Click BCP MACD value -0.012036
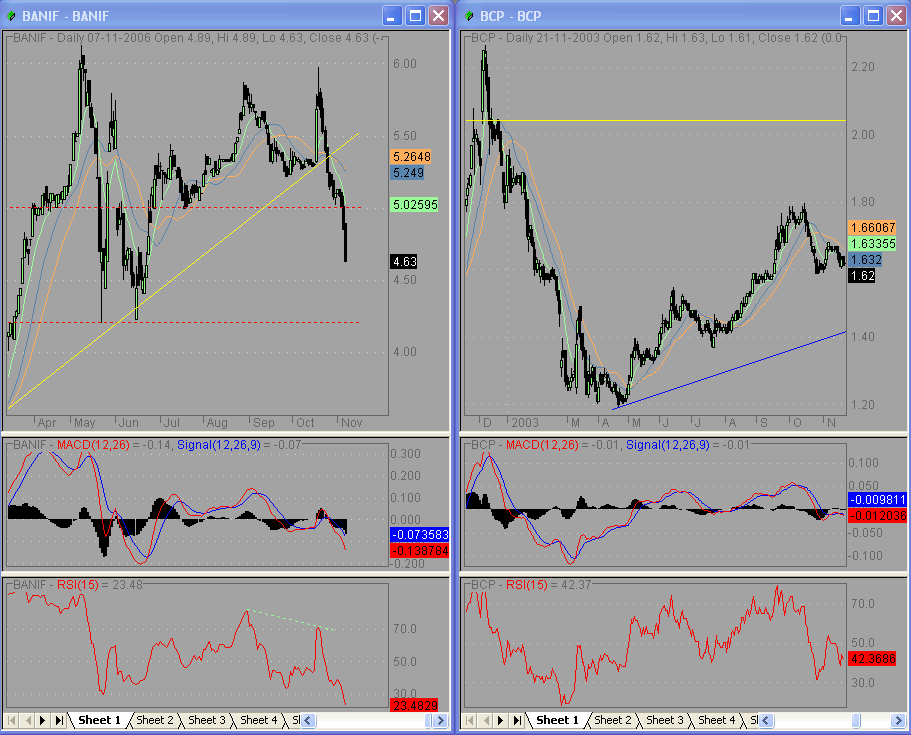Viewport: 911px width, 735px height. (877, 515)
